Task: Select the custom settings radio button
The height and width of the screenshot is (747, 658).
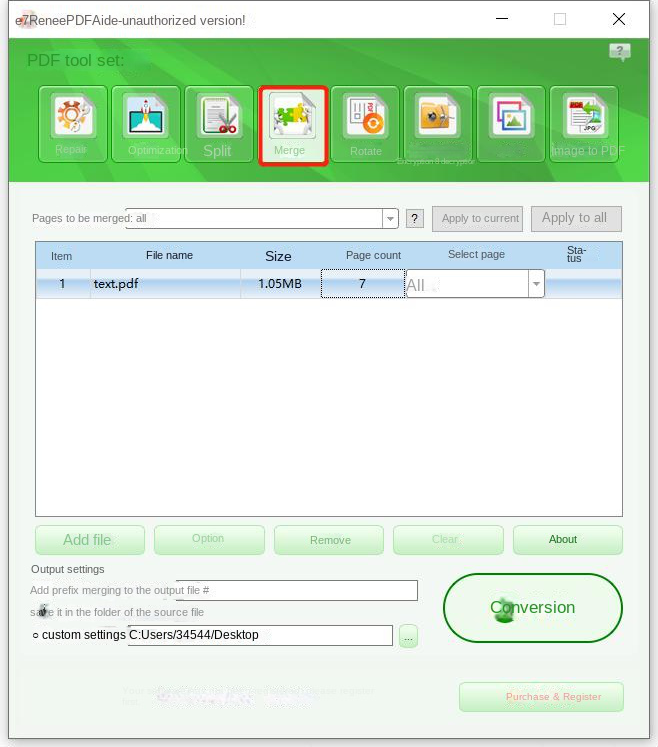Action: point(36,636)
